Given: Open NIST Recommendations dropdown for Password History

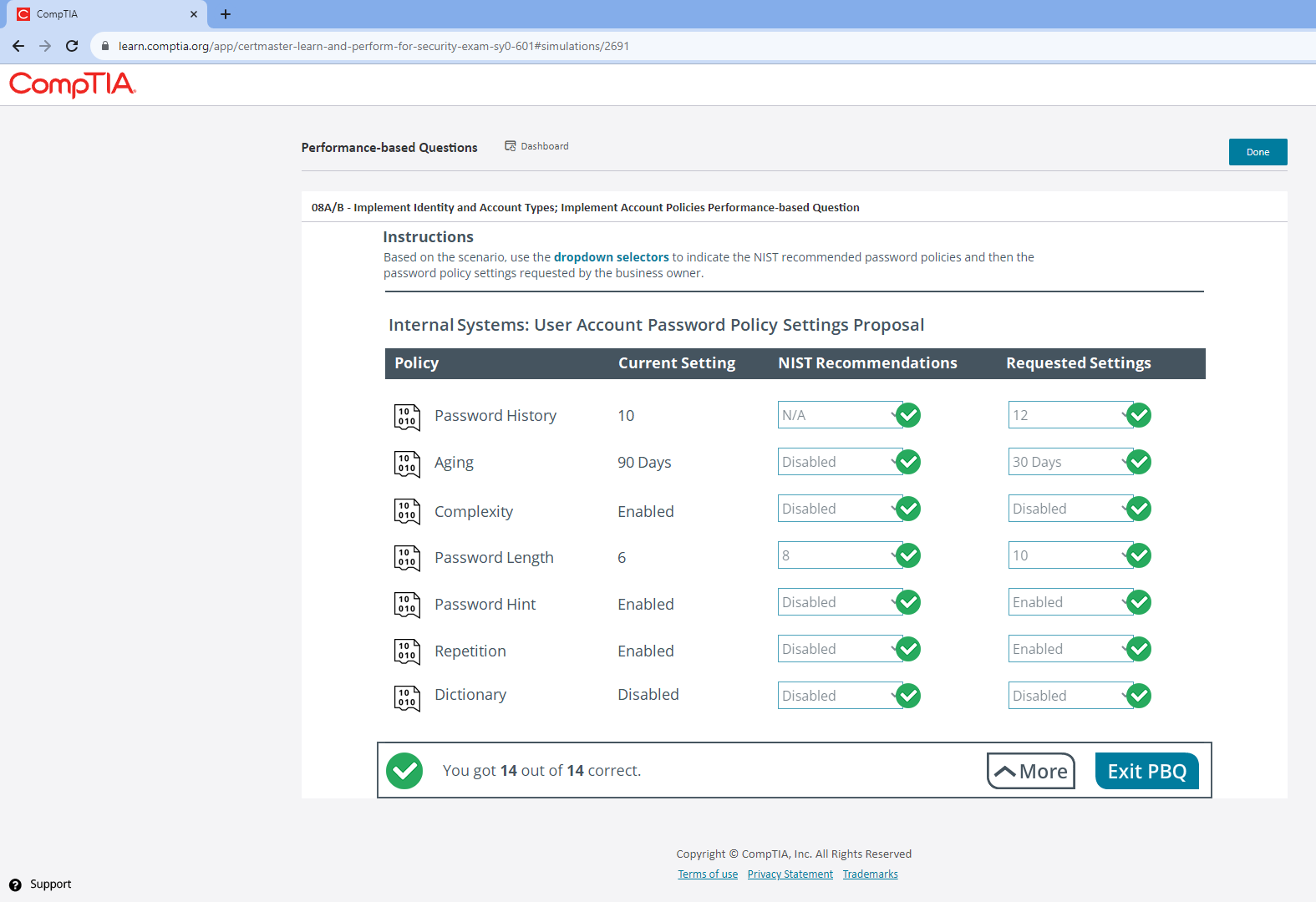Looking at the screenshot, I should pyautogui.click(x=838, y=415).
